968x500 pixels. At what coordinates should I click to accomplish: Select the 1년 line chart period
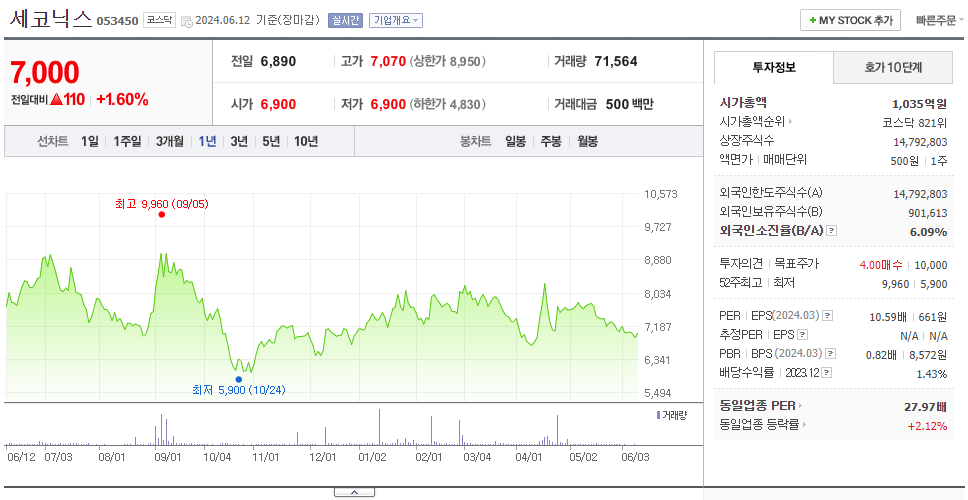click(x=207, y=141)
